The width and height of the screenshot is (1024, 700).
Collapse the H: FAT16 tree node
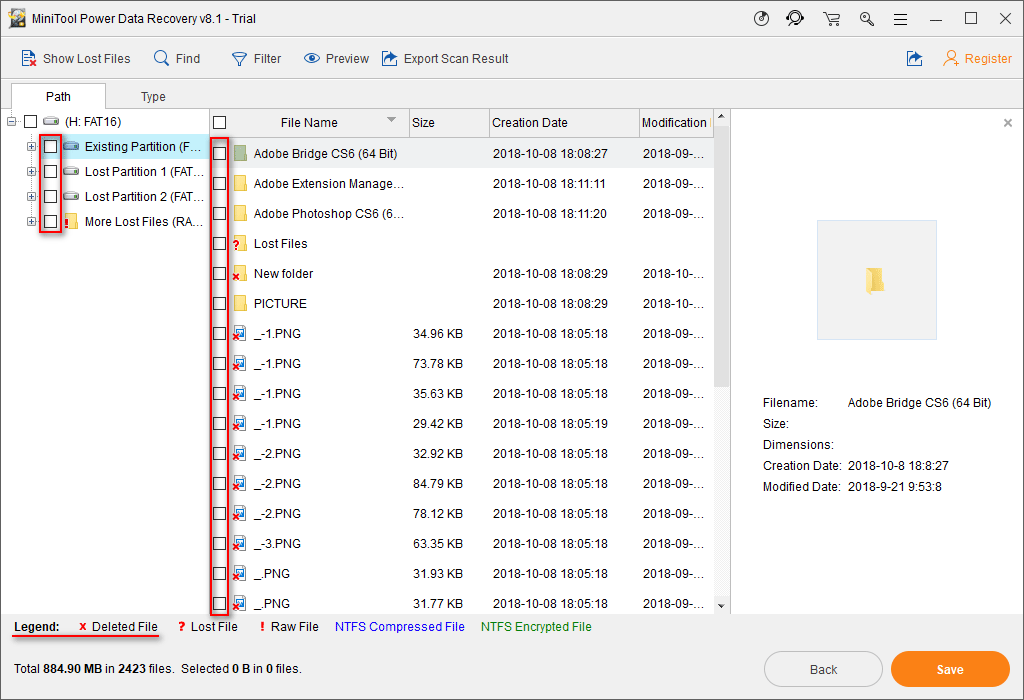click(11, 121)
